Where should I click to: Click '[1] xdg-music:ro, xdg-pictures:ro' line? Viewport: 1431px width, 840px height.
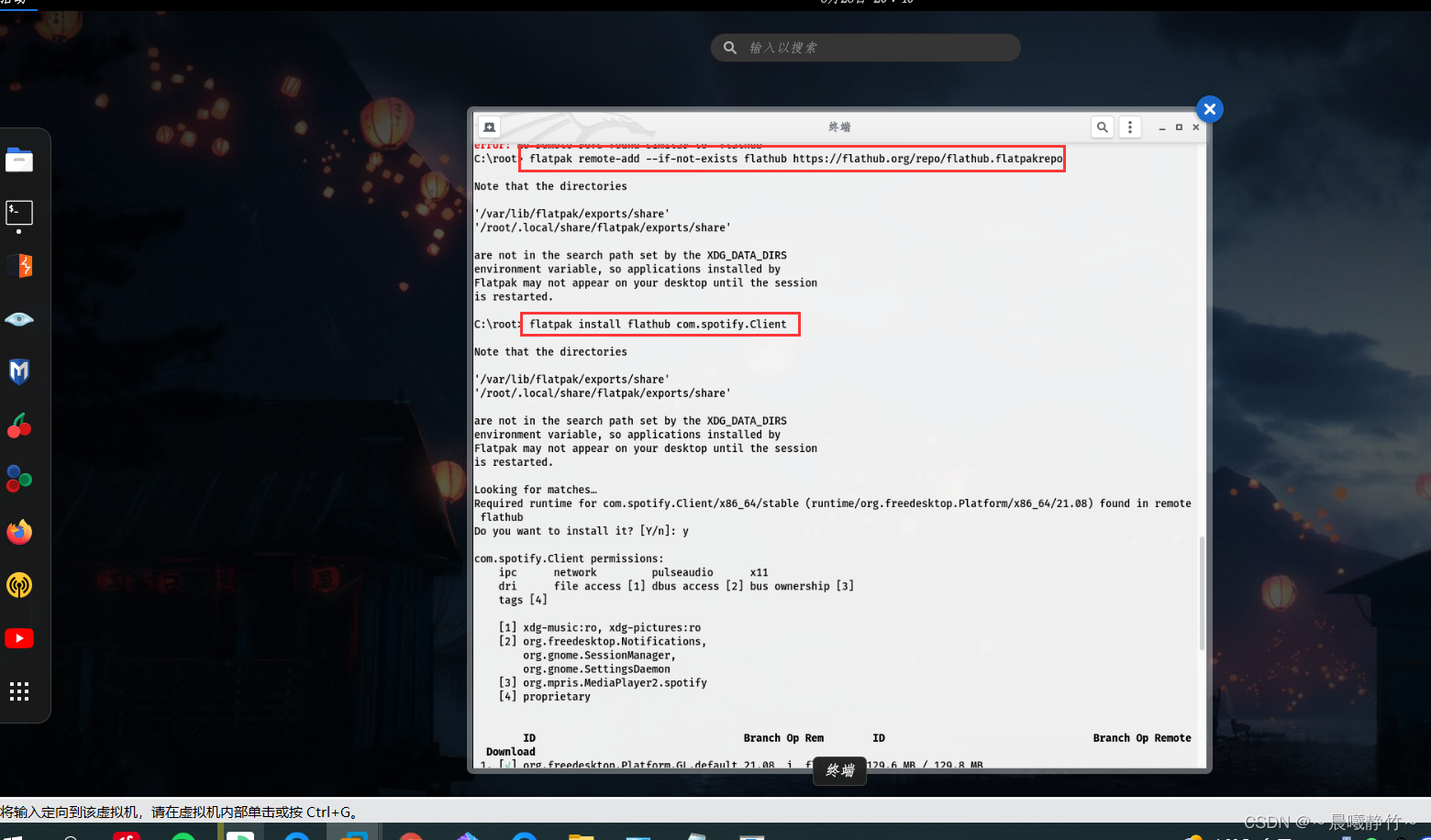[600, 628]
